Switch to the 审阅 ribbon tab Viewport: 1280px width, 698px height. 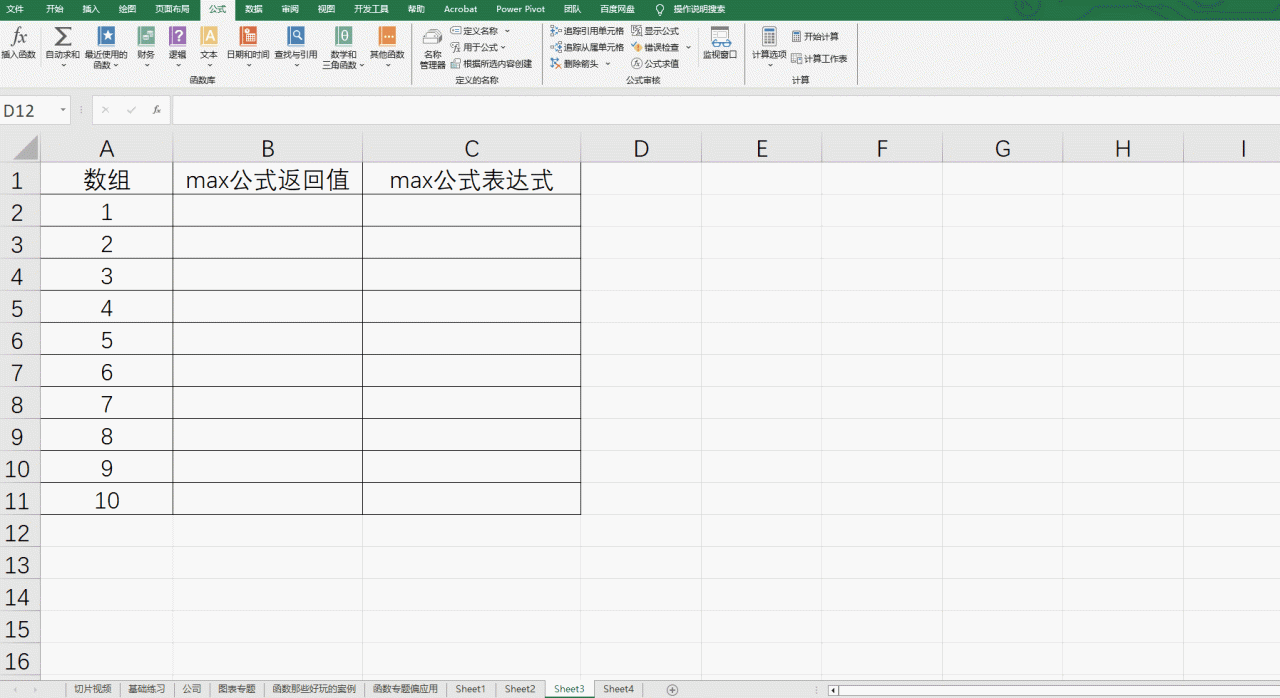click(x=290, y=9)
